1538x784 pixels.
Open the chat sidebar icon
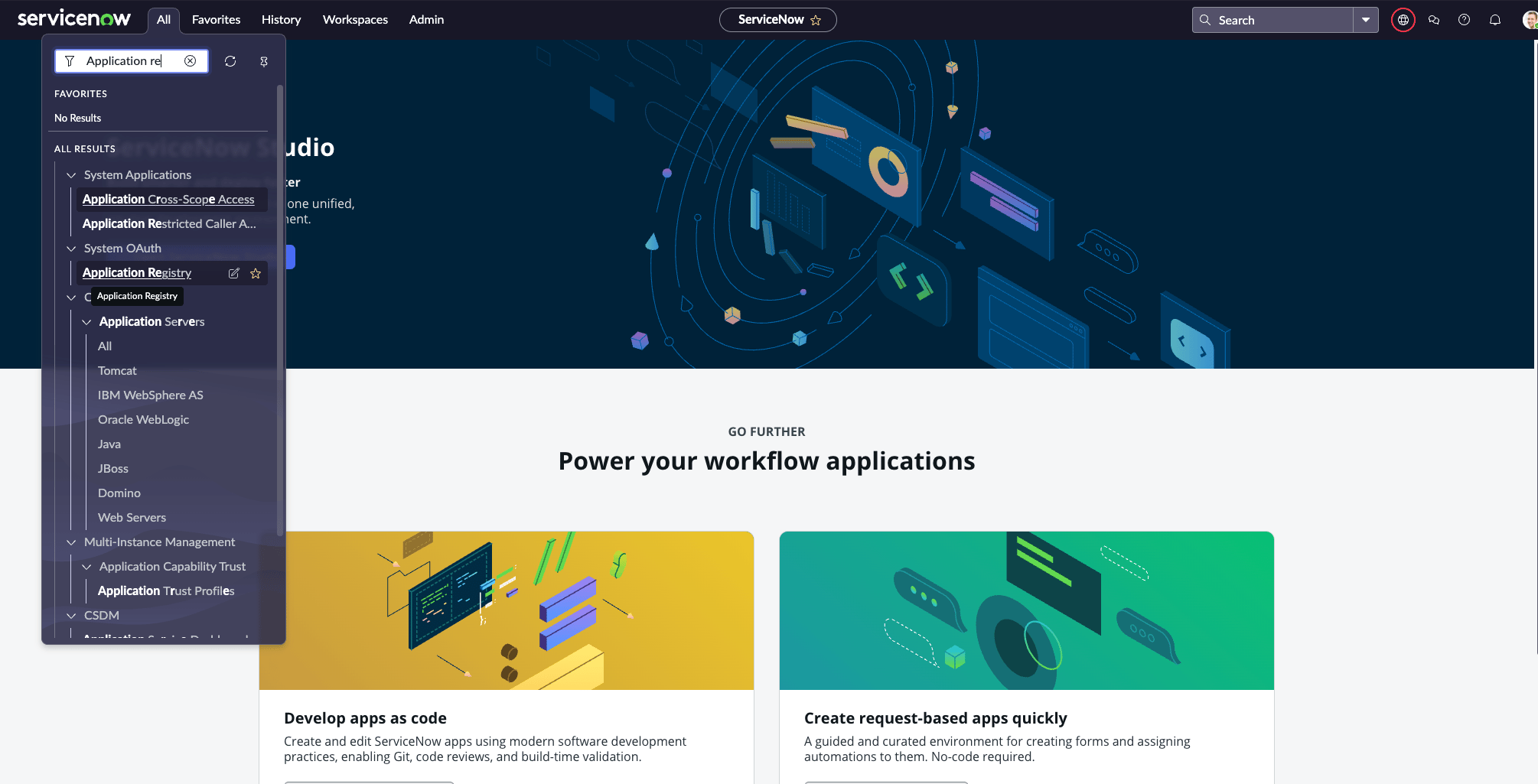pyautogui.click(x=1434, y=20)
